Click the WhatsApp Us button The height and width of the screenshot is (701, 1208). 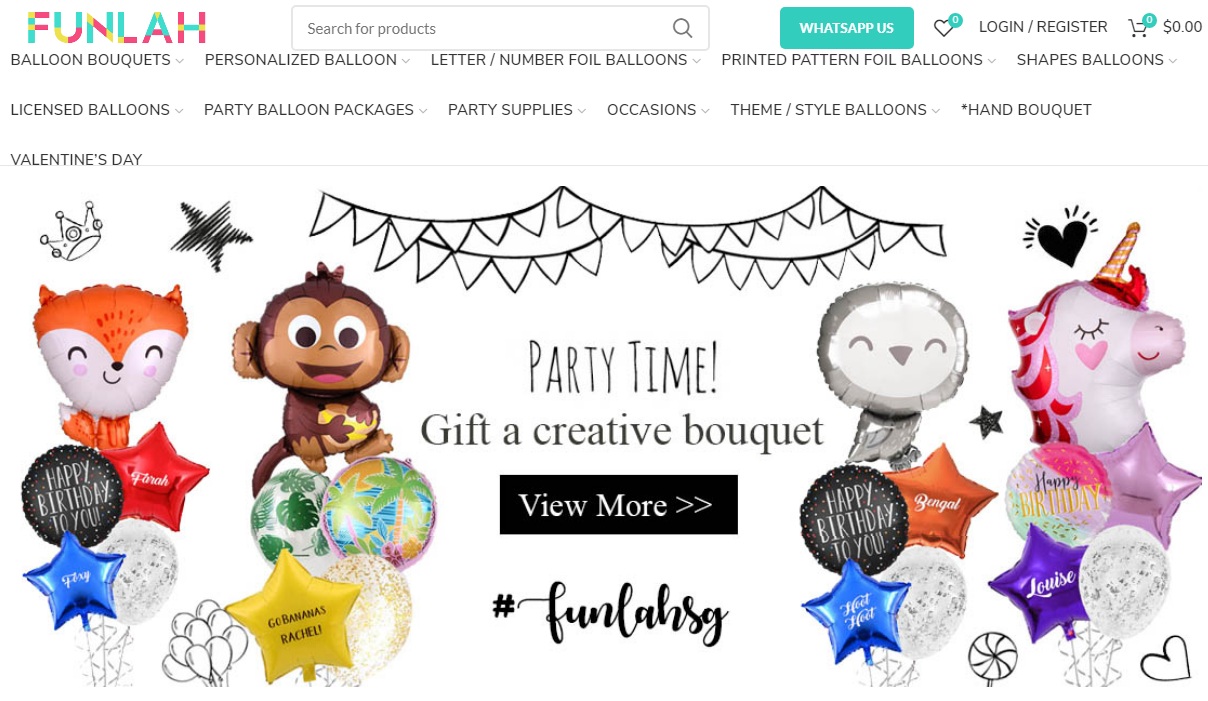[847, 28]
